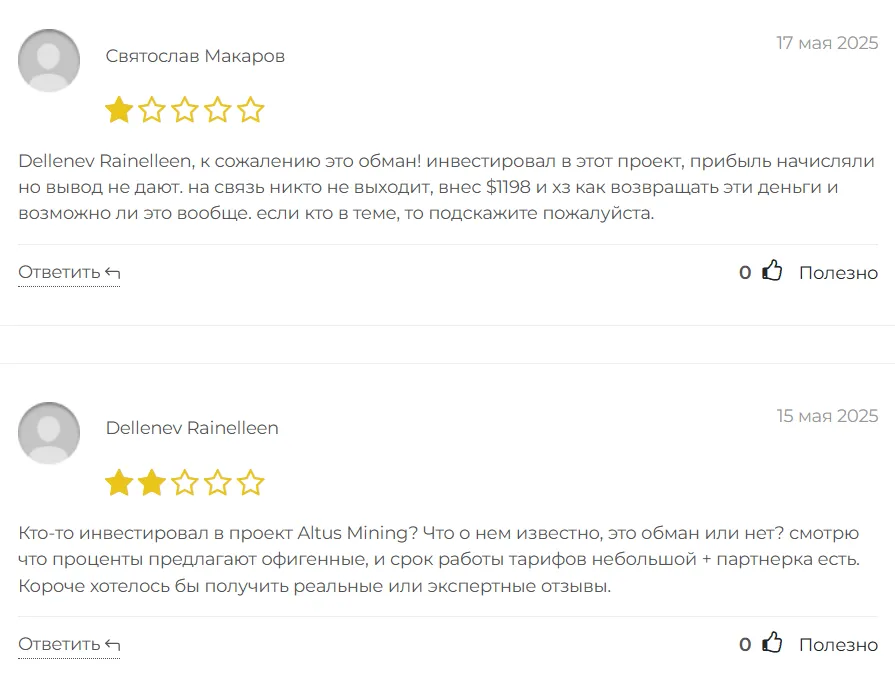Screen dimensions: 895x689
Task: Open the reviewer name Dellenev Rainelleen heading
Action: [192, 428]
